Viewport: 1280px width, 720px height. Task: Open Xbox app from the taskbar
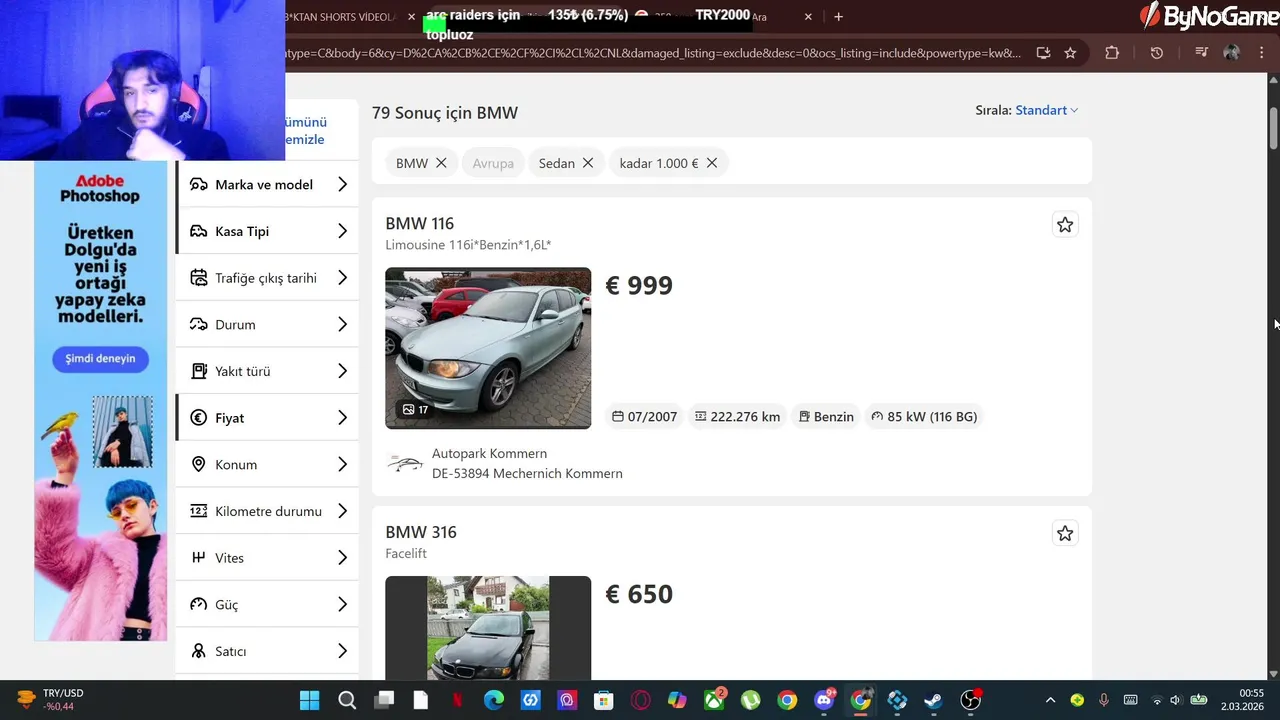coord(714,700)
